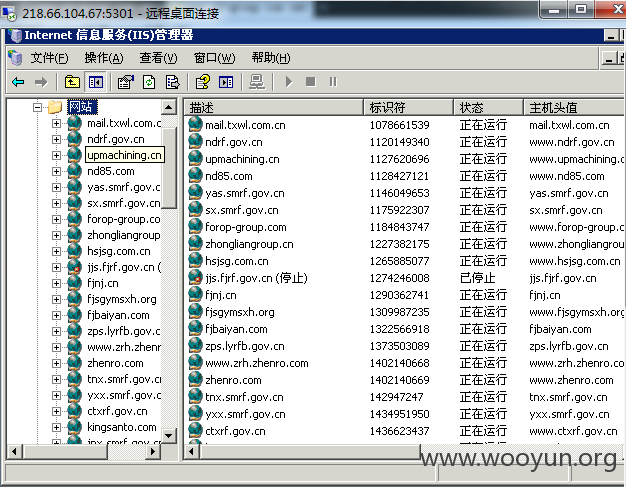Expand the mail.txwl.com.cn tree node

tap(56, 123)
